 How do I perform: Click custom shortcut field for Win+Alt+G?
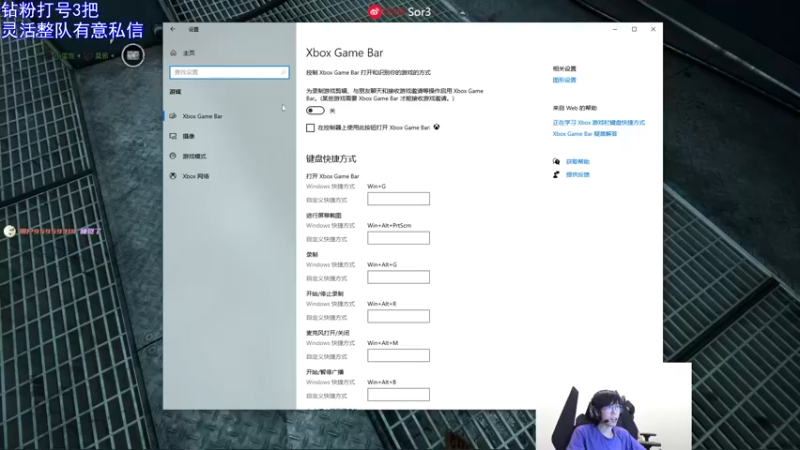(398, 277)
